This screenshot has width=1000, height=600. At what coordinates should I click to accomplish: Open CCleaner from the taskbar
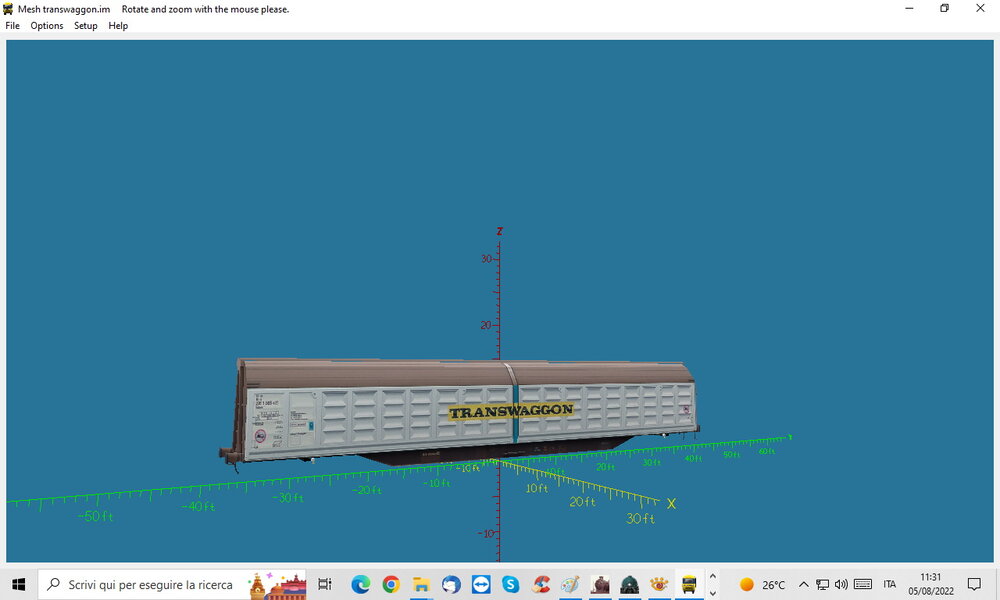(x=541, y=584)
